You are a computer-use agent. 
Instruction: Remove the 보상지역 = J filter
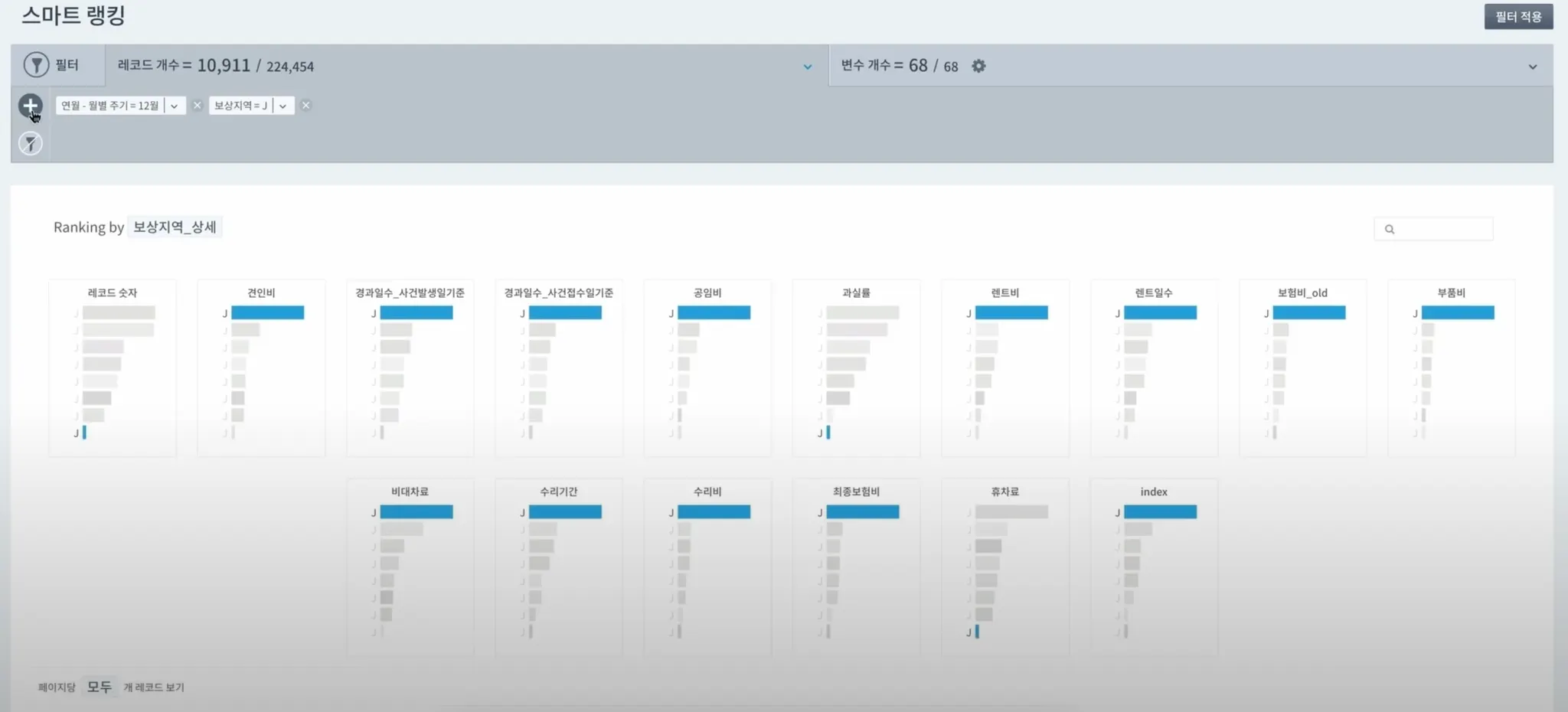tap(305, 106)
